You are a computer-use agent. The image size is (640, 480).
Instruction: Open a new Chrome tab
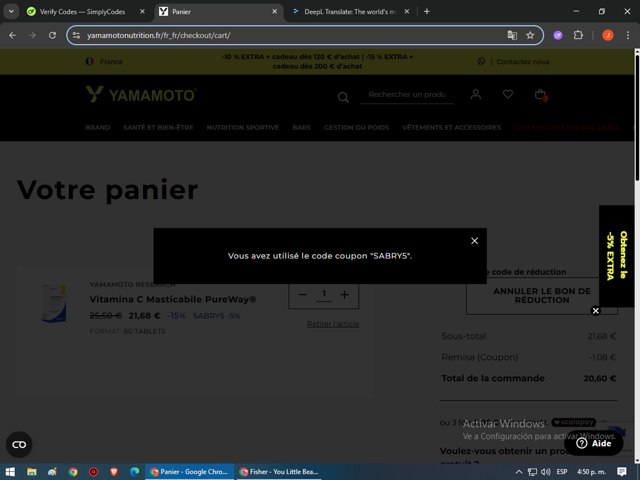427,12
